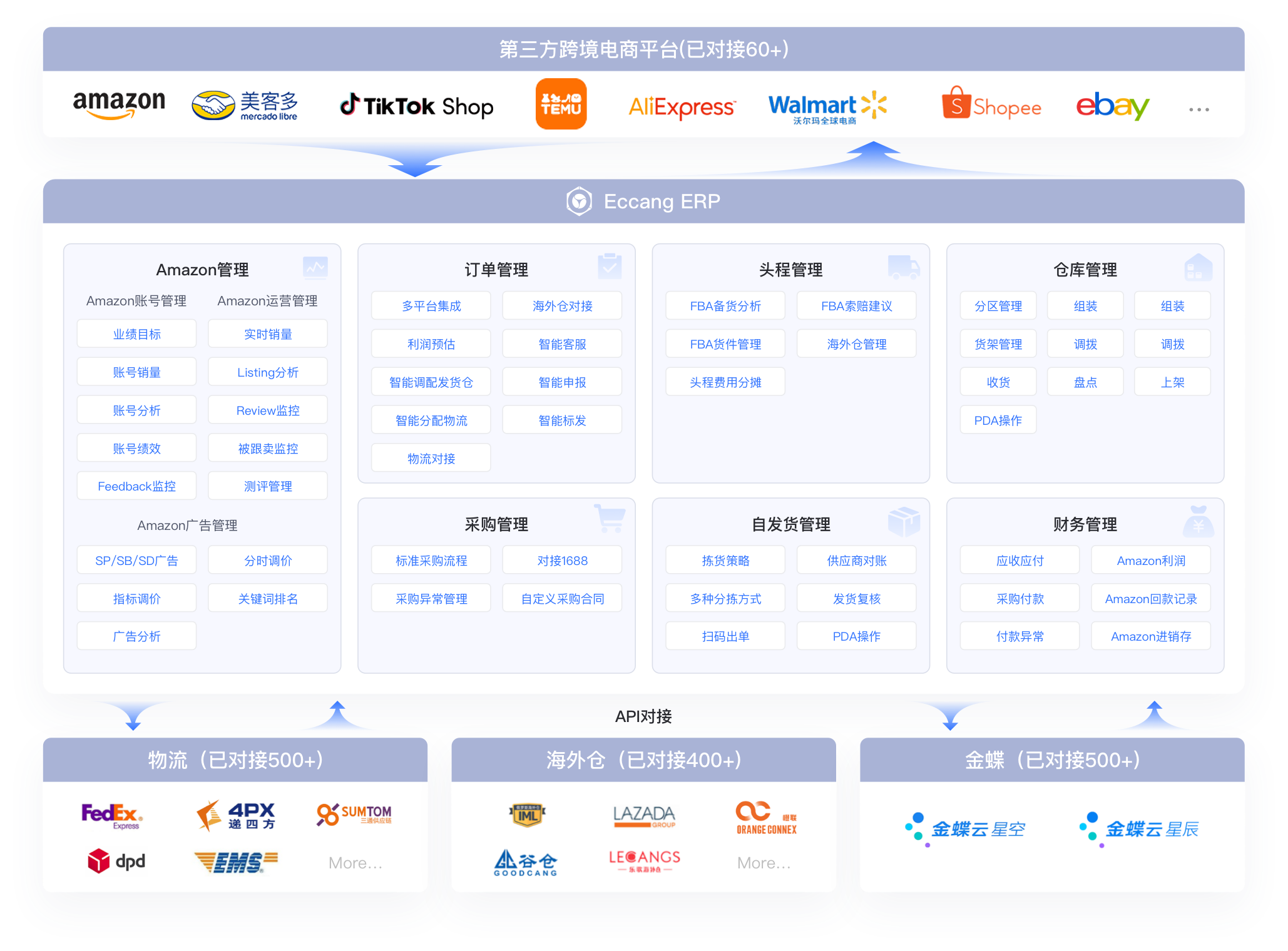Click the clipboard icon on 订单管理 panel
Screen dimensions: 1288x951
tap(610, 266)
